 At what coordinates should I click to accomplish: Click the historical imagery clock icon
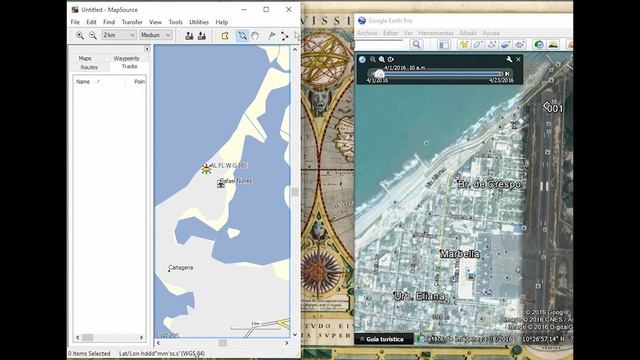(539, 44)
